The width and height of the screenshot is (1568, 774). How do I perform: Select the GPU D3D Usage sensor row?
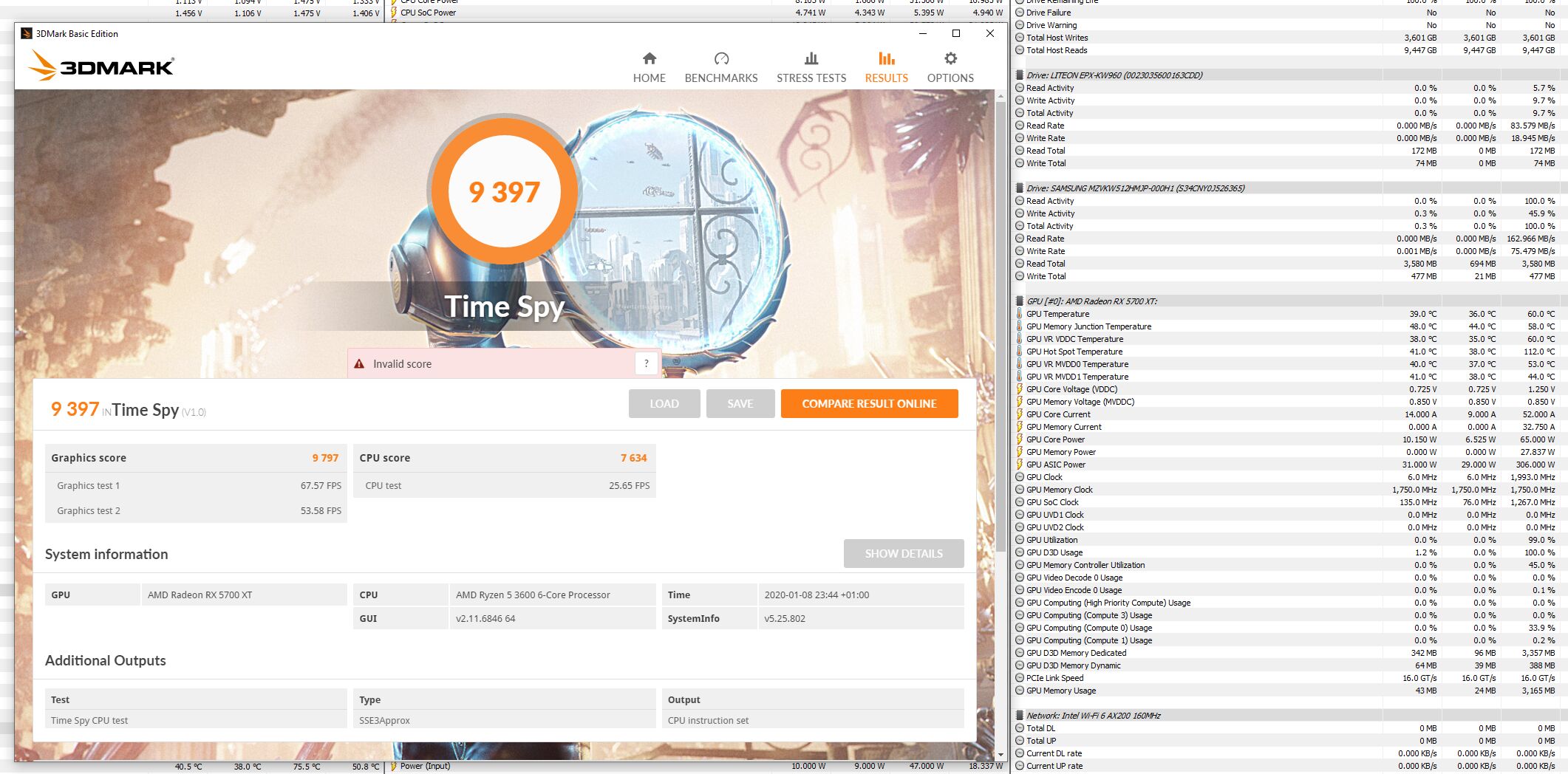pos(1290,552)
